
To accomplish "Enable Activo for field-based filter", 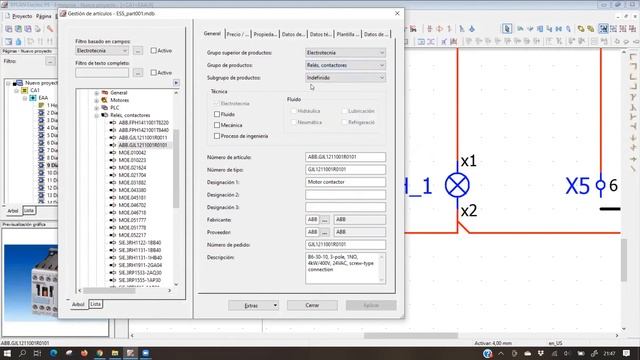I will coord(153,51).
